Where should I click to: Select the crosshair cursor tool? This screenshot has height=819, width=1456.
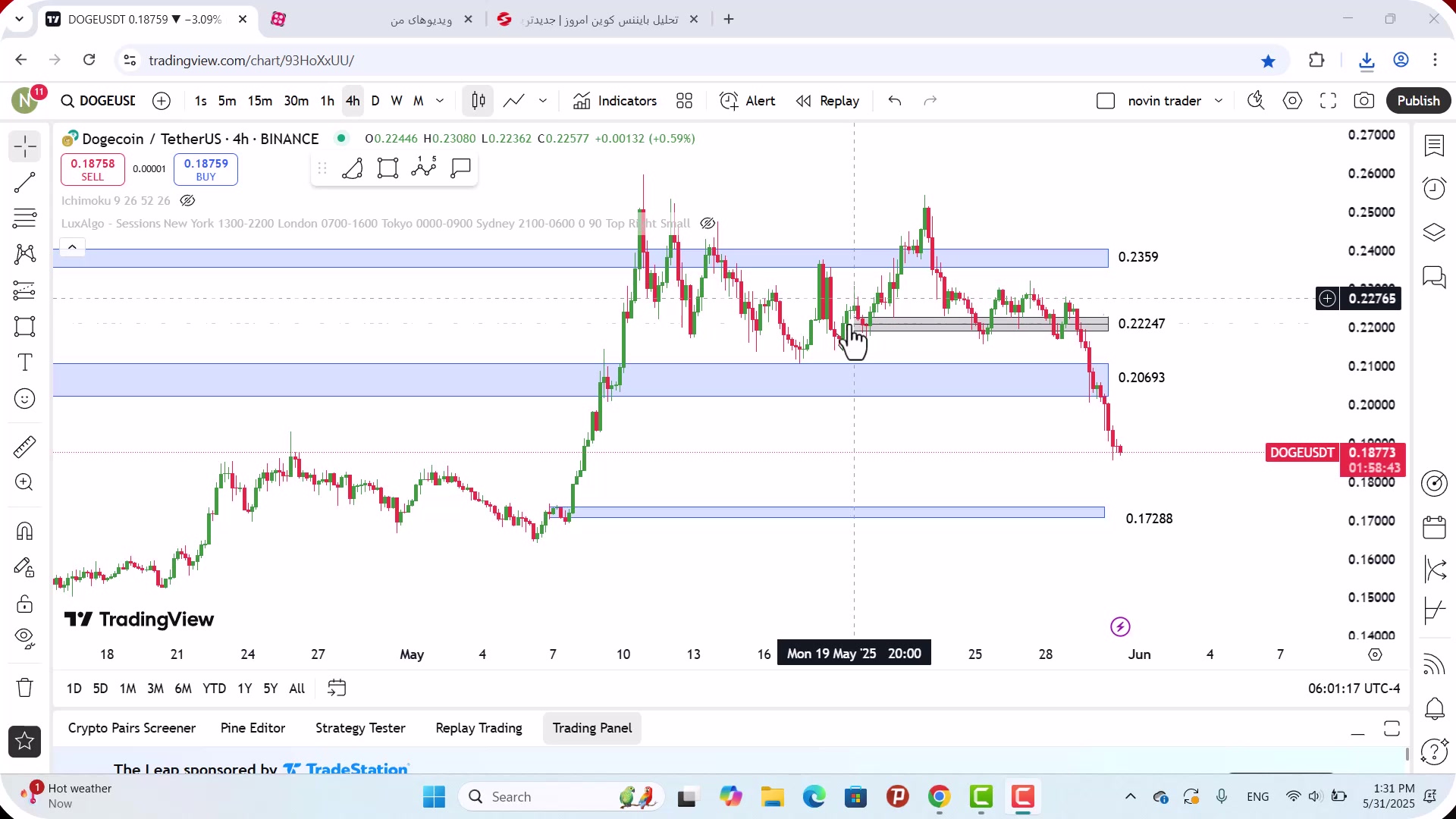25,146
